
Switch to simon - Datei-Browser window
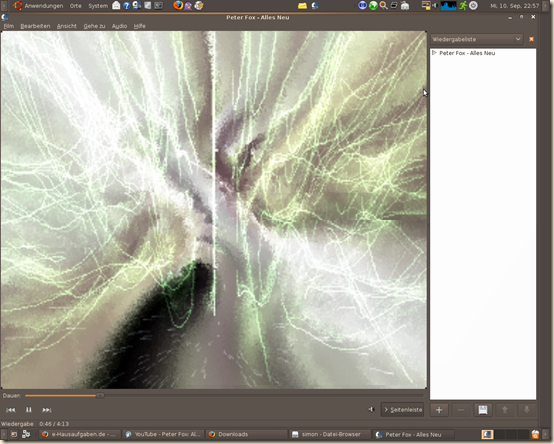pyautogui.click(x=330, y=434)
